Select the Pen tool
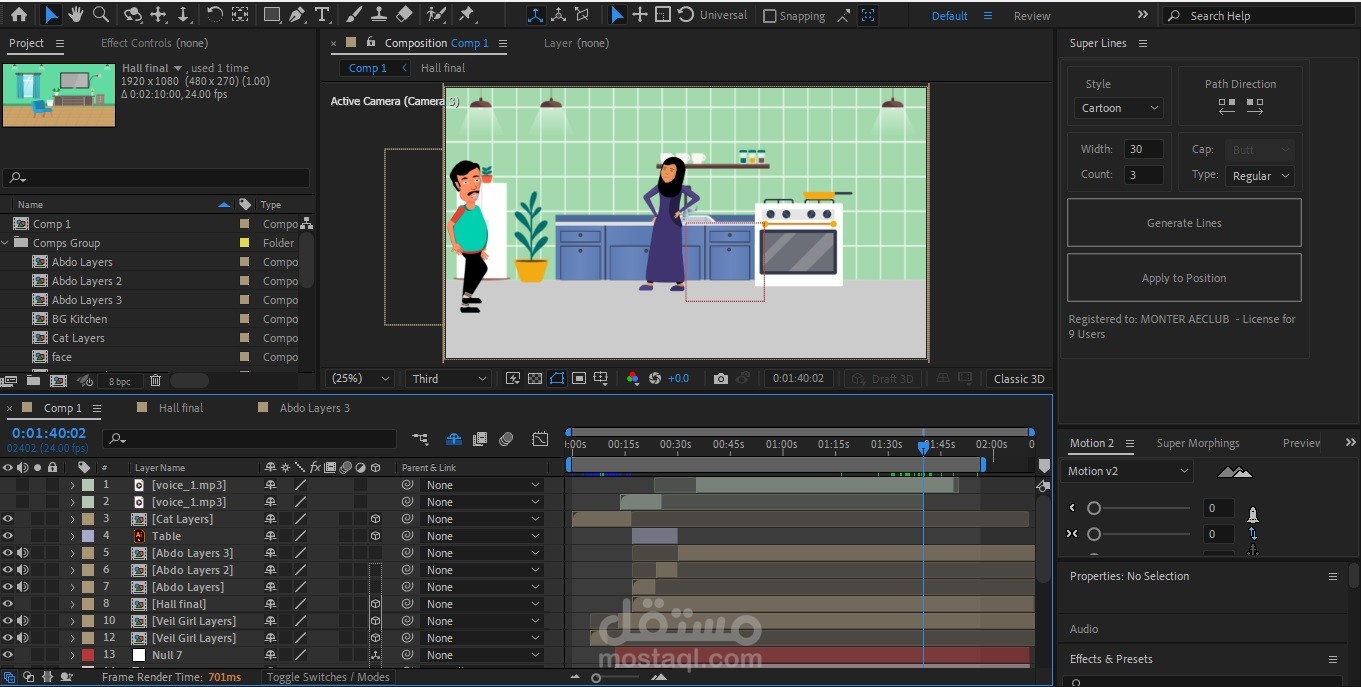 pyautogui.click(x=297, y=15)
